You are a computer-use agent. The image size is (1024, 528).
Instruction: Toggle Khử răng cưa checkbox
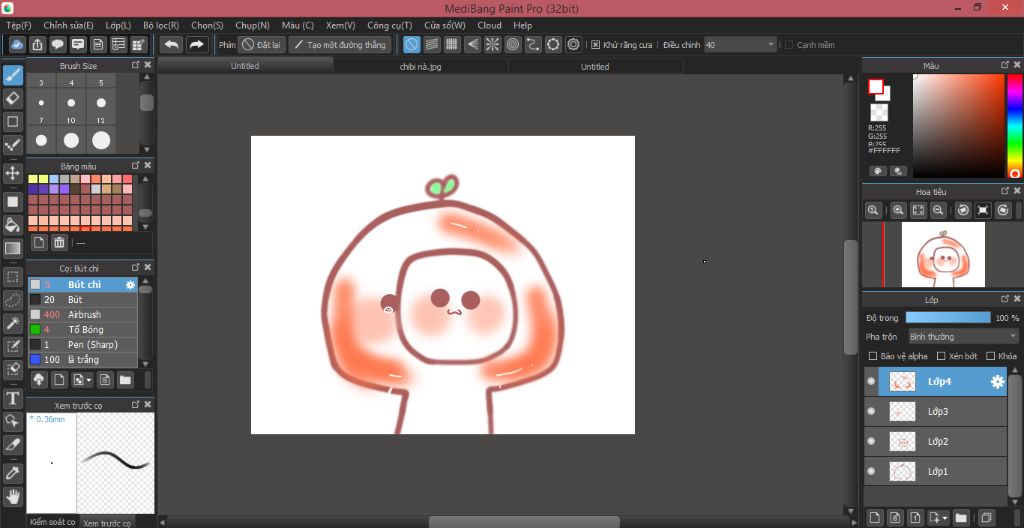click(596, 45)
